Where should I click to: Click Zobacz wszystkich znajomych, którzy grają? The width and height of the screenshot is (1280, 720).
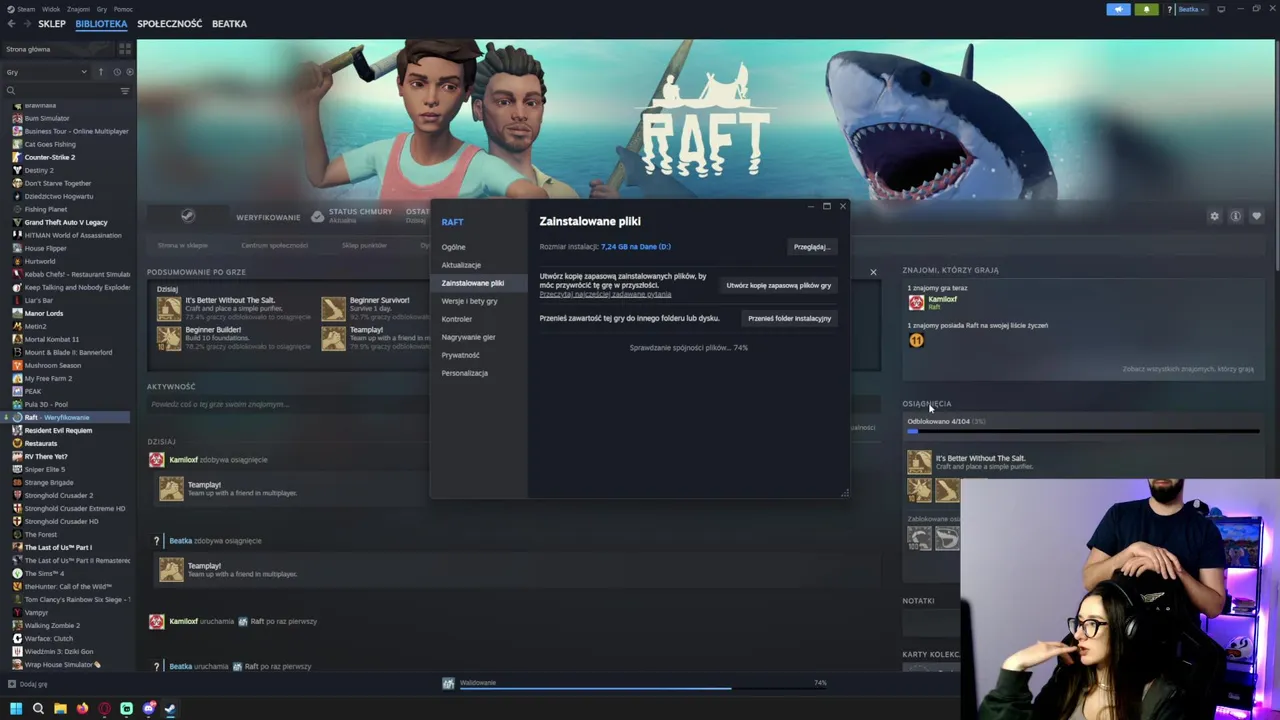pos(1188,369)
